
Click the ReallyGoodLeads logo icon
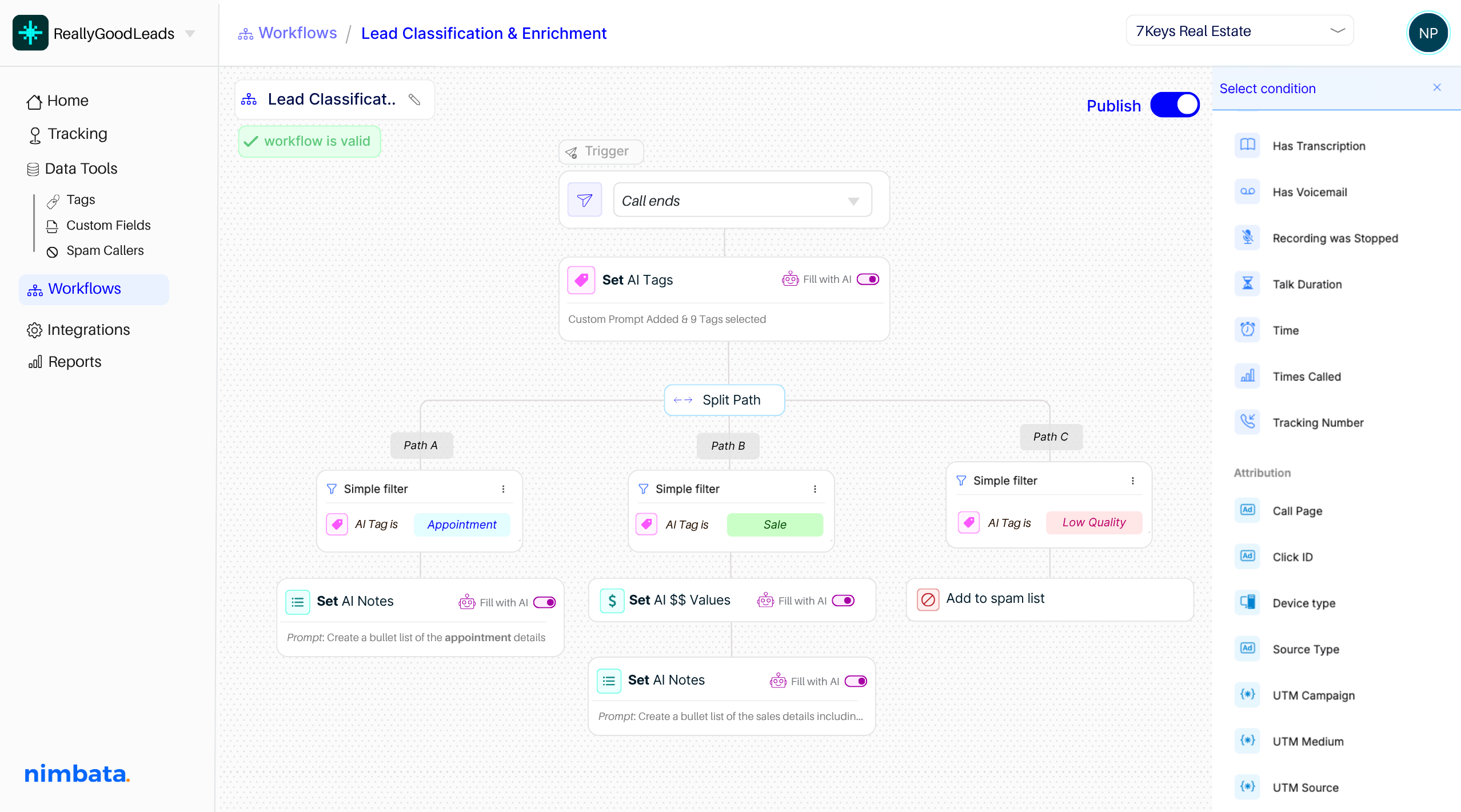(x=30, y=33)
